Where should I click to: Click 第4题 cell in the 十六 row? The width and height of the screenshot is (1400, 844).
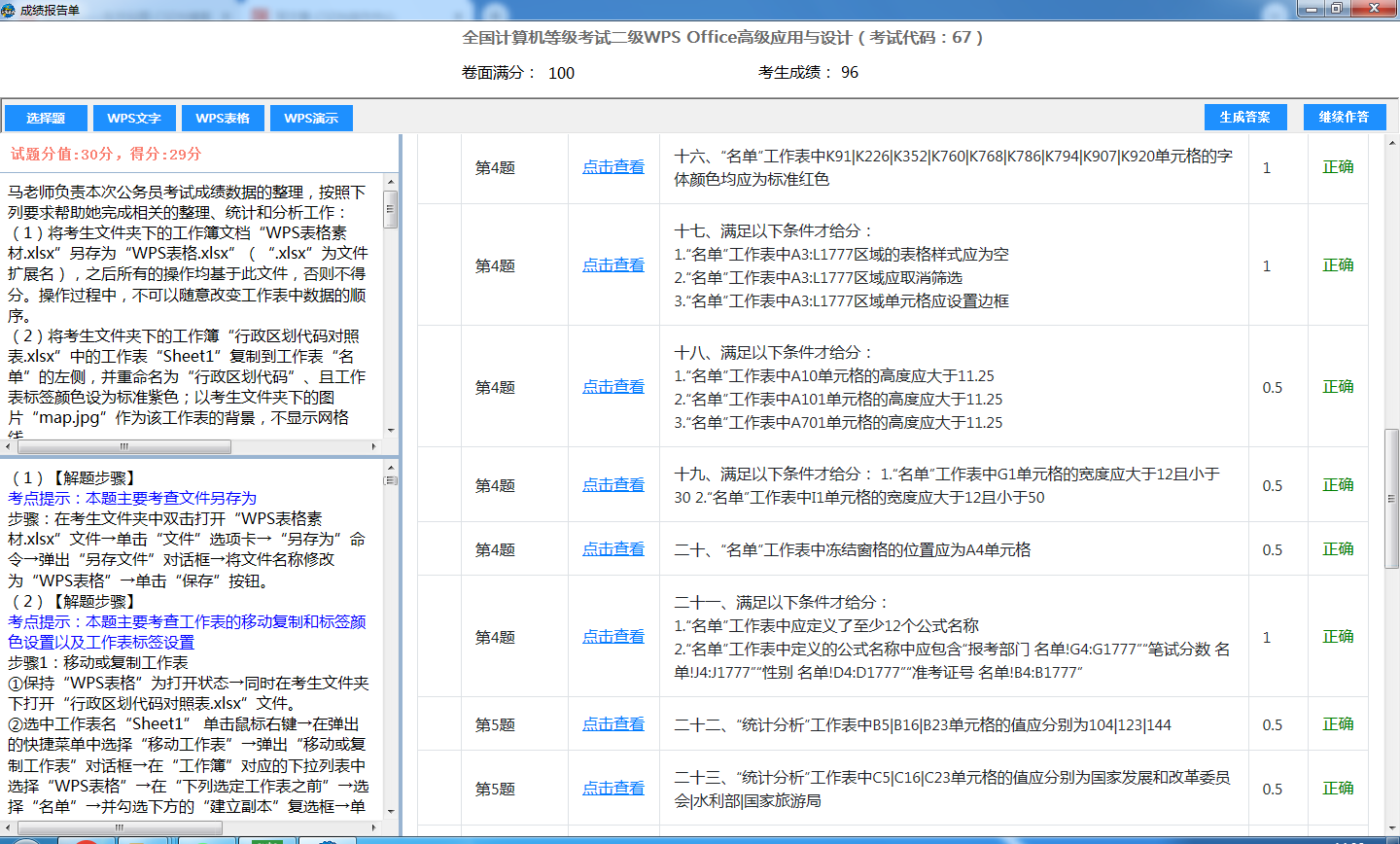tap(495, 168)
